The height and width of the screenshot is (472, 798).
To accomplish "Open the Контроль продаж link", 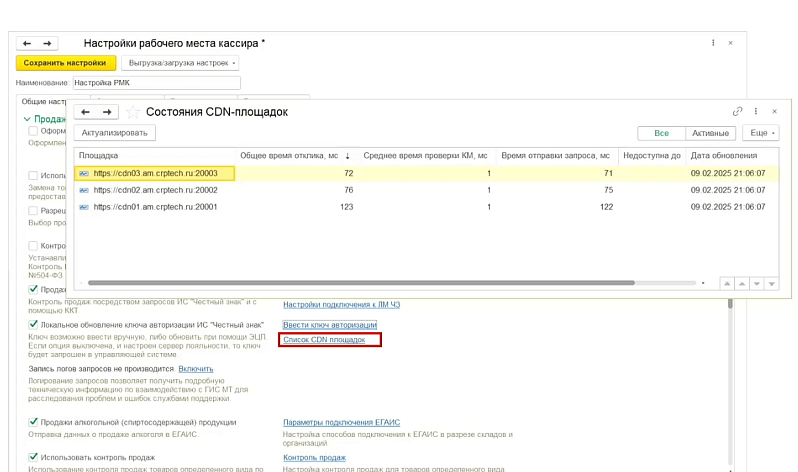I will point(315,457).
